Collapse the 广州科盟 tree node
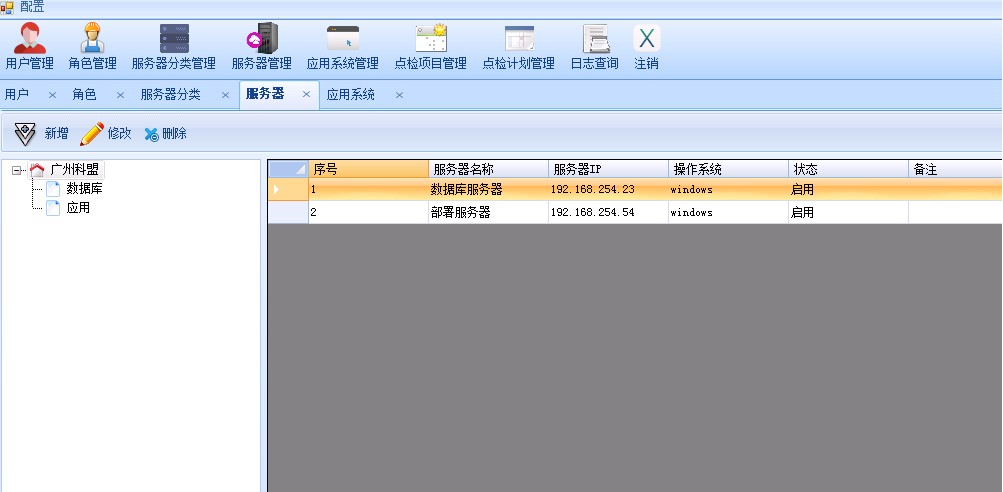This screenshot has height=492, width=1003. [17, 170]
